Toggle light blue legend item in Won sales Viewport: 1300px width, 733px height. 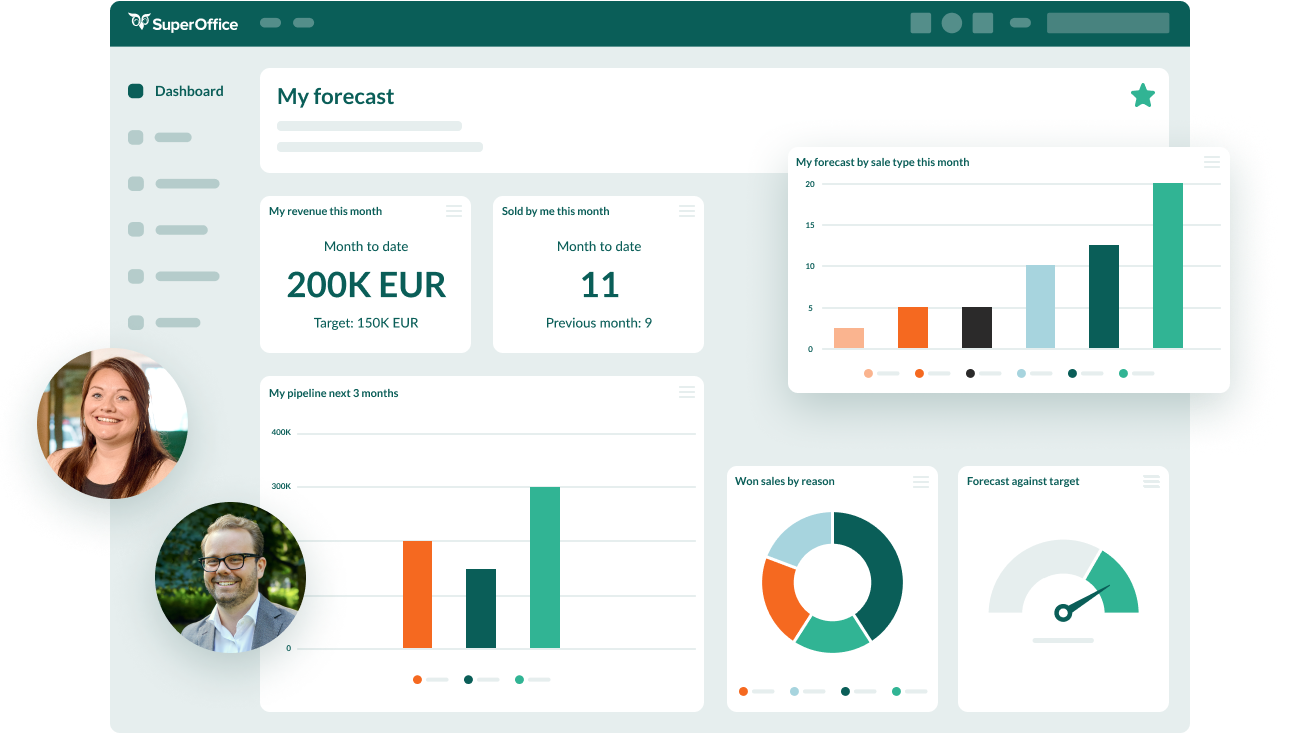pyautogui.click(x=795, y=691)
